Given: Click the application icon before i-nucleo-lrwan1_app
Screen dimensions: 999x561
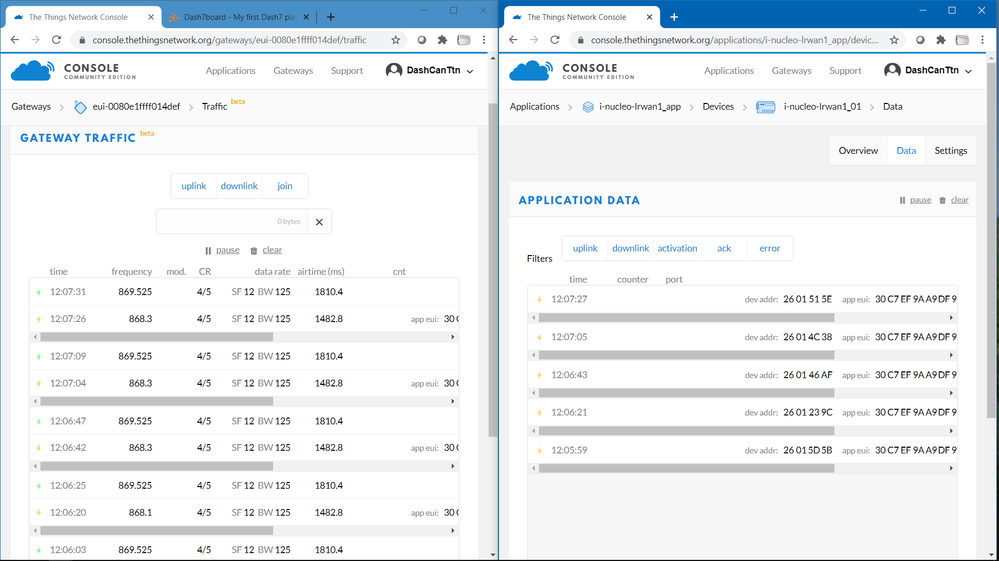Looking at the screenshot, I should click(x=588, y=107).
